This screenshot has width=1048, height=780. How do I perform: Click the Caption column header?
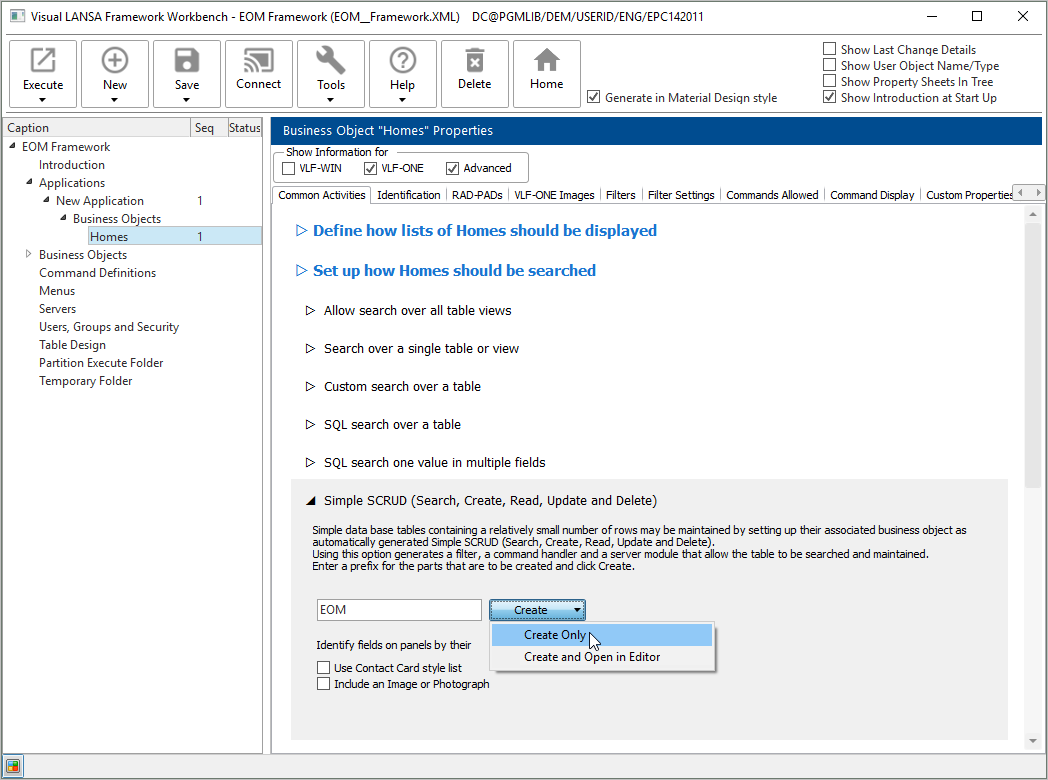pyautogui.click(x=96, y=128)
